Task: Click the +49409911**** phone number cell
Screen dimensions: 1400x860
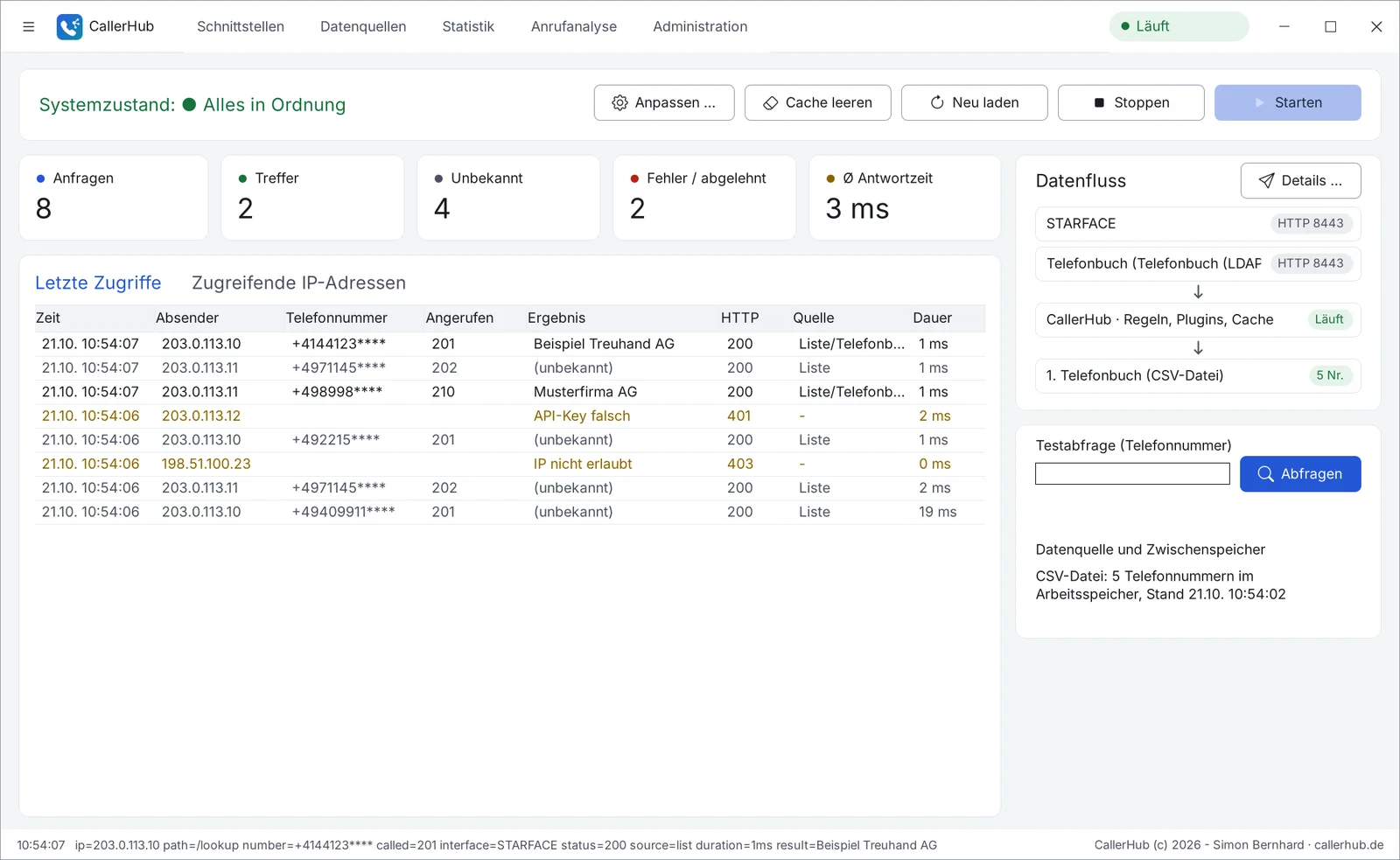Action: tap(343, 512)
